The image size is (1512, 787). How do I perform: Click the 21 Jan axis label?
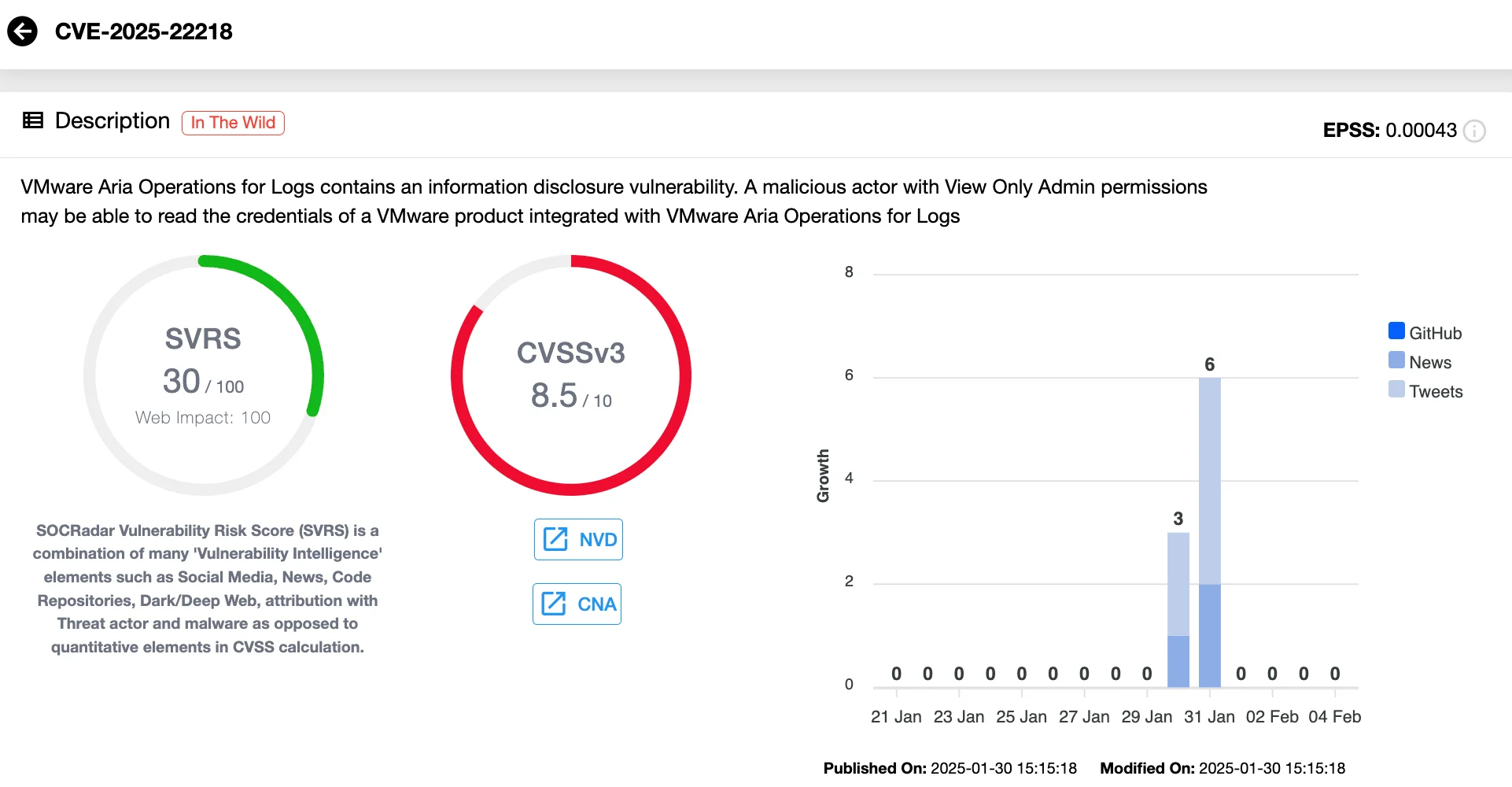[x=896, y=717]
